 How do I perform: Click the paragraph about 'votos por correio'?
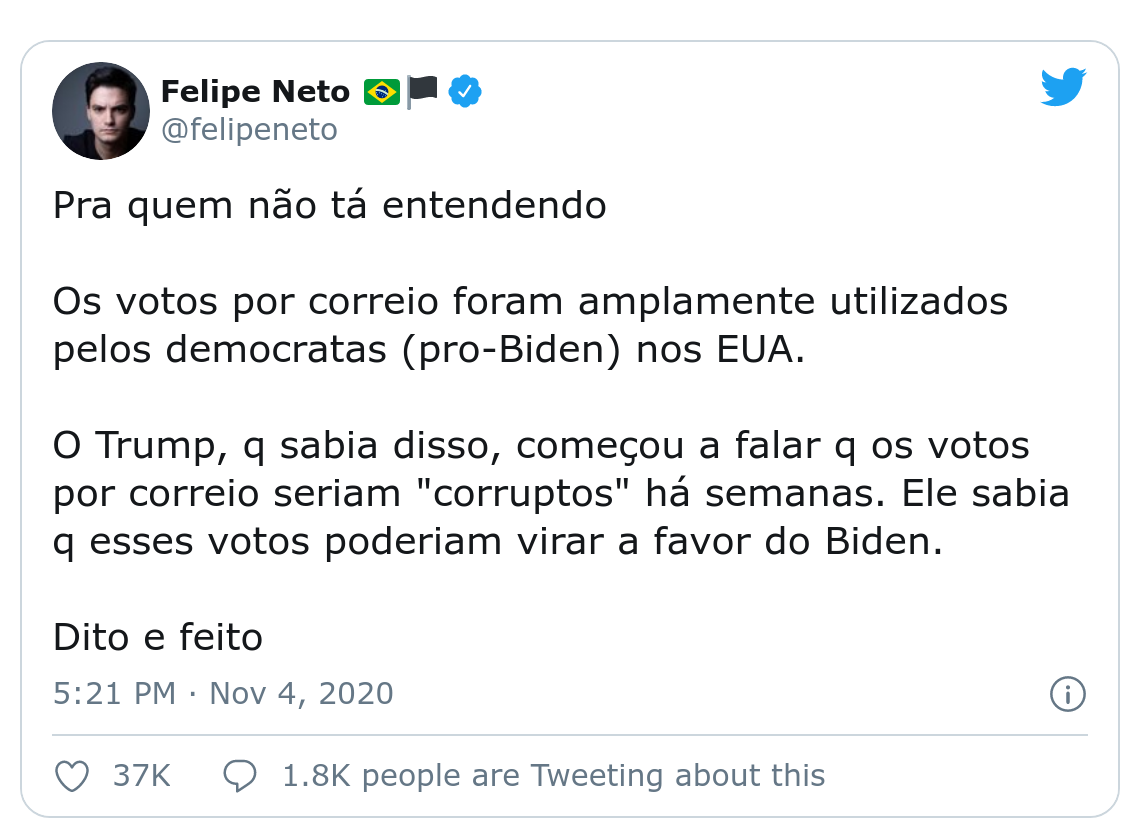(x=530, y=325)
